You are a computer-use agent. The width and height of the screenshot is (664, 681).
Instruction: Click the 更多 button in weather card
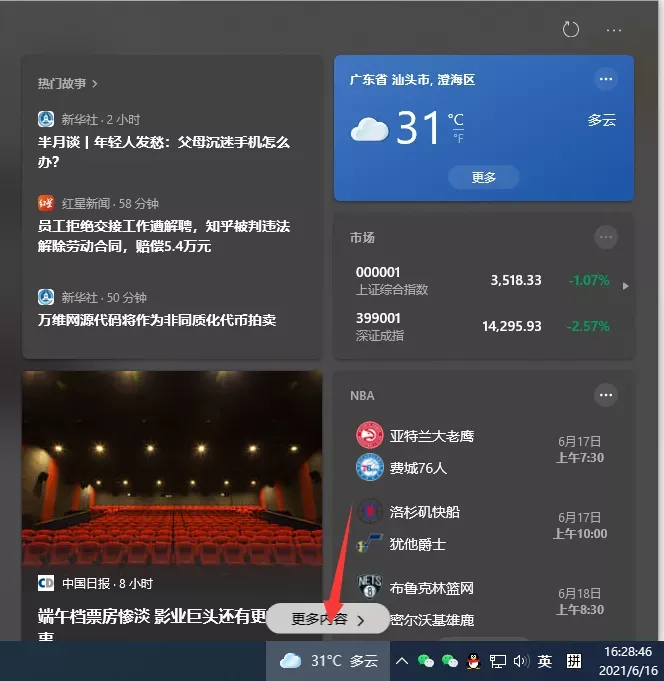[x=483, y=177]
